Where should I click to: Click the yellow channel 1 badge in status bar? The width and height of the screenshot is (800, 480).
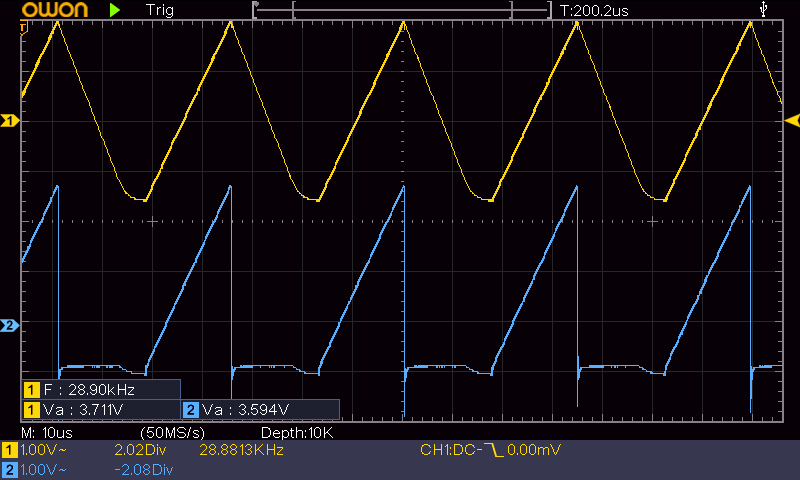(x=9, y=450)
